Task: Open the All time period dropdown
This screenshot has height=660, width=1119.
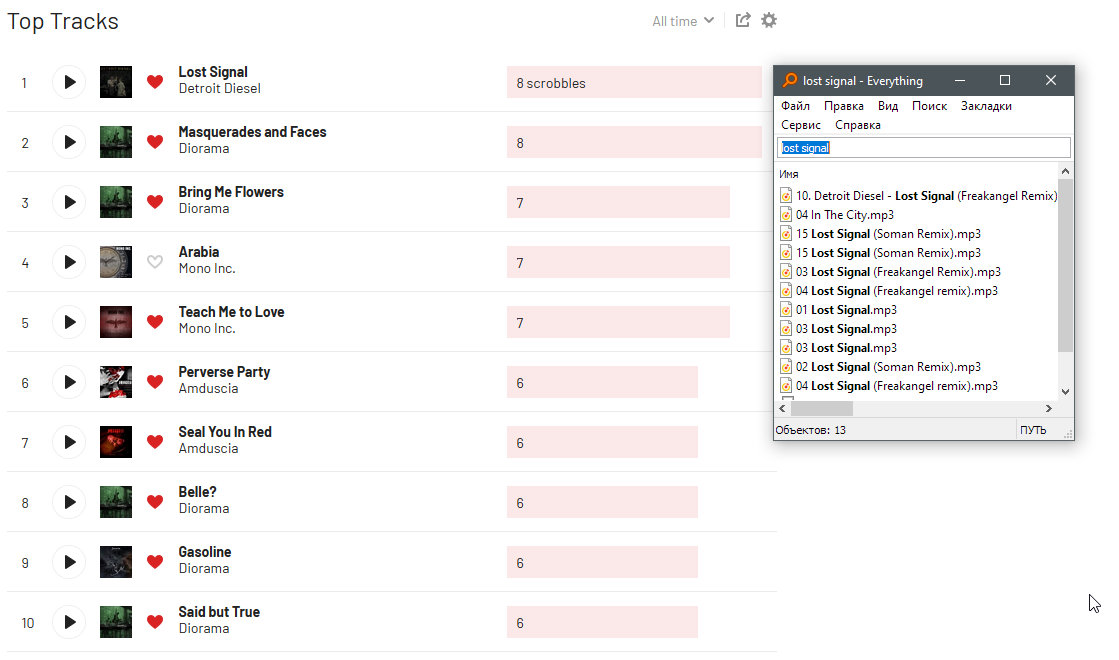Action: [682, 21]
